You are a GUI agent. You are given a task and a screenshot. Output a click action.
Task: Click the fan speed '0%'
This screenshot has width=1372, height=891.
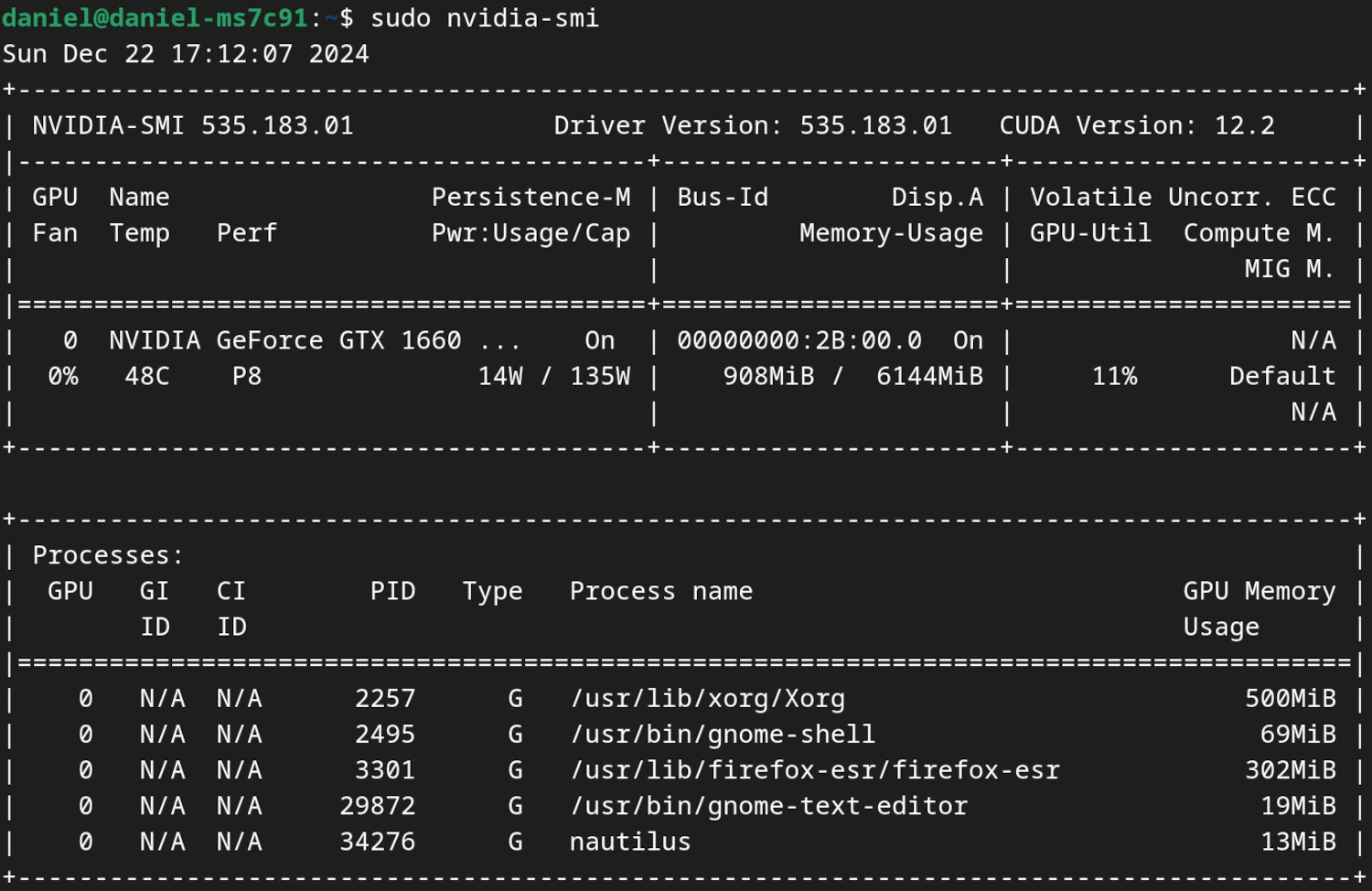63,376
